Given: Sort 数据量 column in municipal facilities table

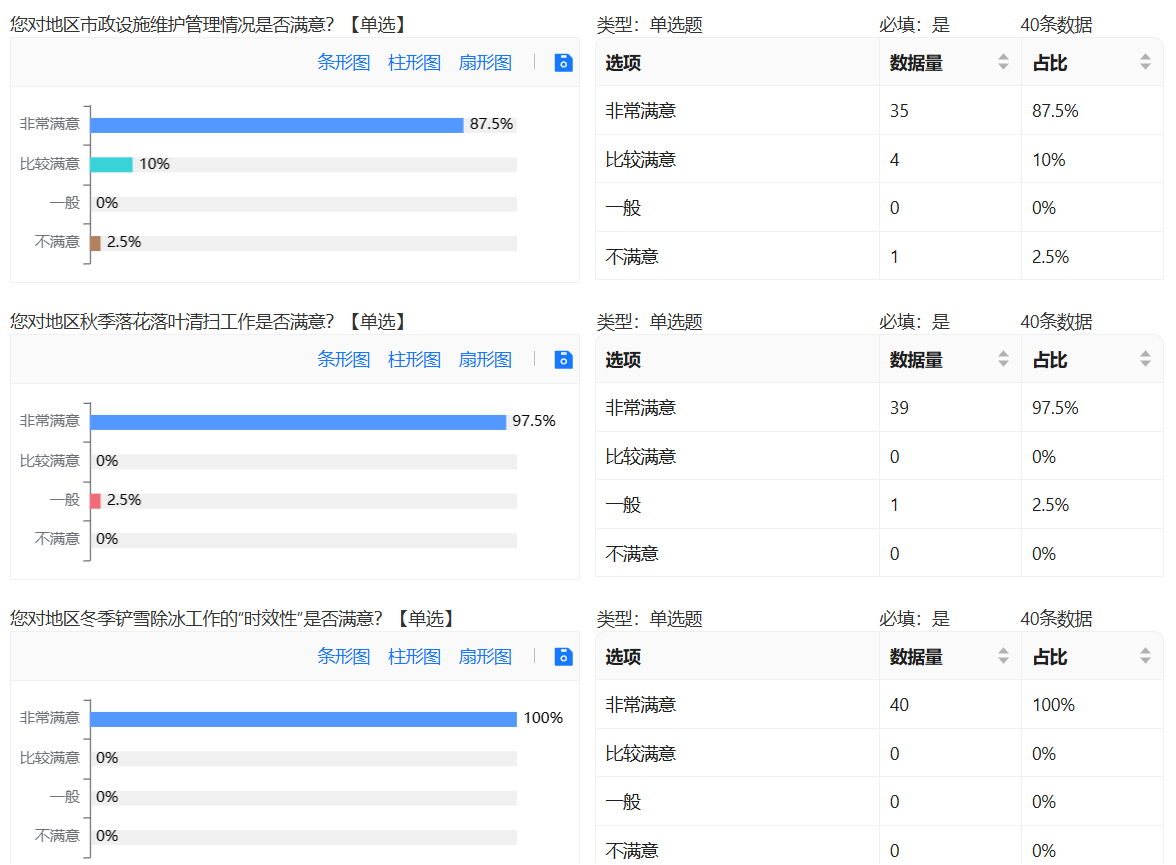Looking at the screenshot, I should tap(1003, 62).
